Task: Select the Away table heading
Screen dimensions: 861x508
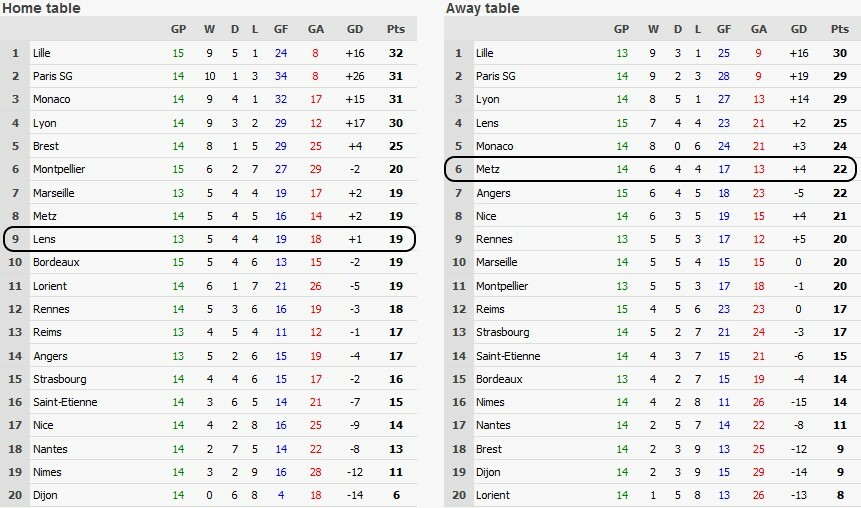Action: [x=482, y=8]
